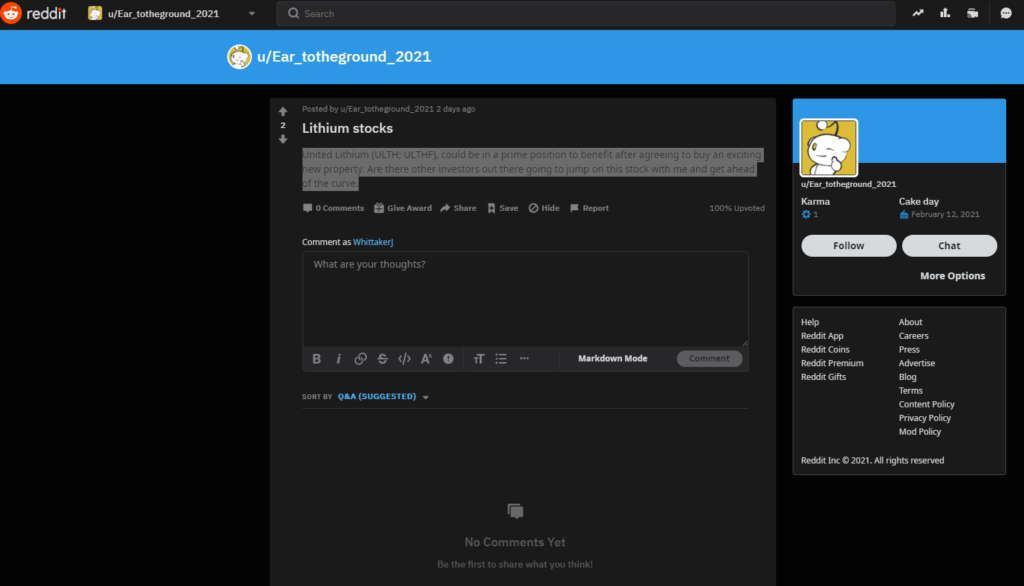The height and width of the screenshot is (586, 1024).
Task: Toggle bold formatting in comment editor
Action: click(x=317, y=359)
